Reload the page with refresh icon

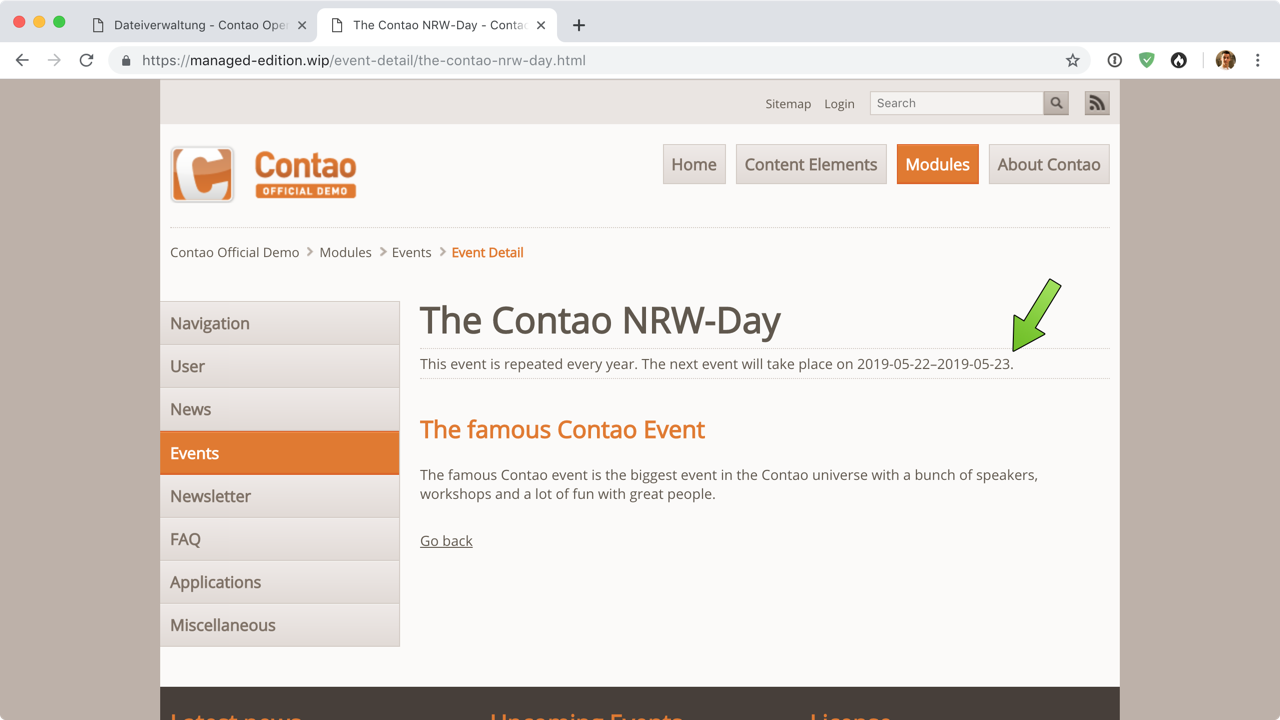(x=87, y=60)
